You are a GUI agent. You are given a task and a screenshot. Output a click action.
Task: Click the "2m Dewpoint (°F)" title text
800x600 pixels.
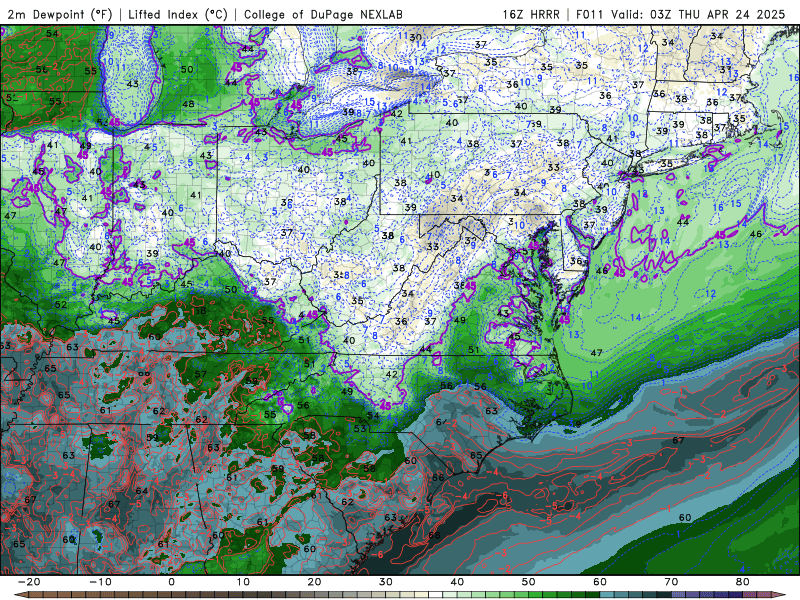[x=58, y=14]
